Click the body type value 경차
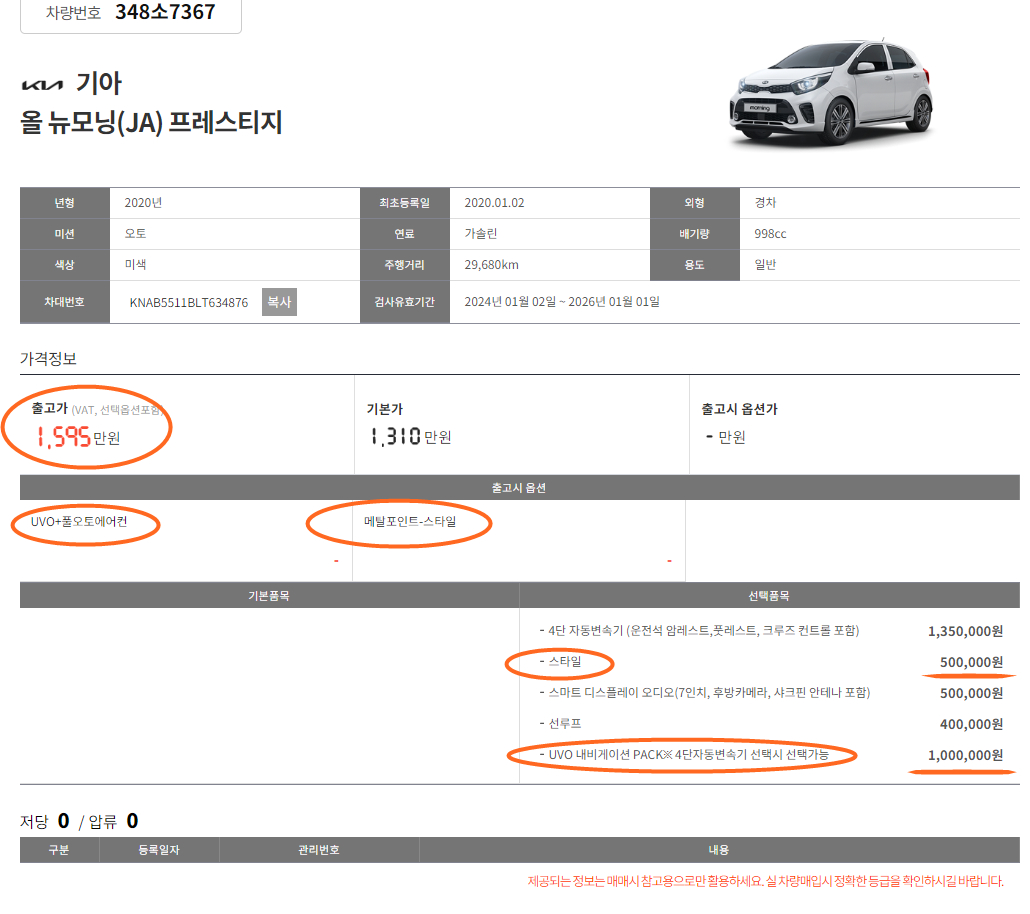1030x914 pixels. [x=765, y=203]
